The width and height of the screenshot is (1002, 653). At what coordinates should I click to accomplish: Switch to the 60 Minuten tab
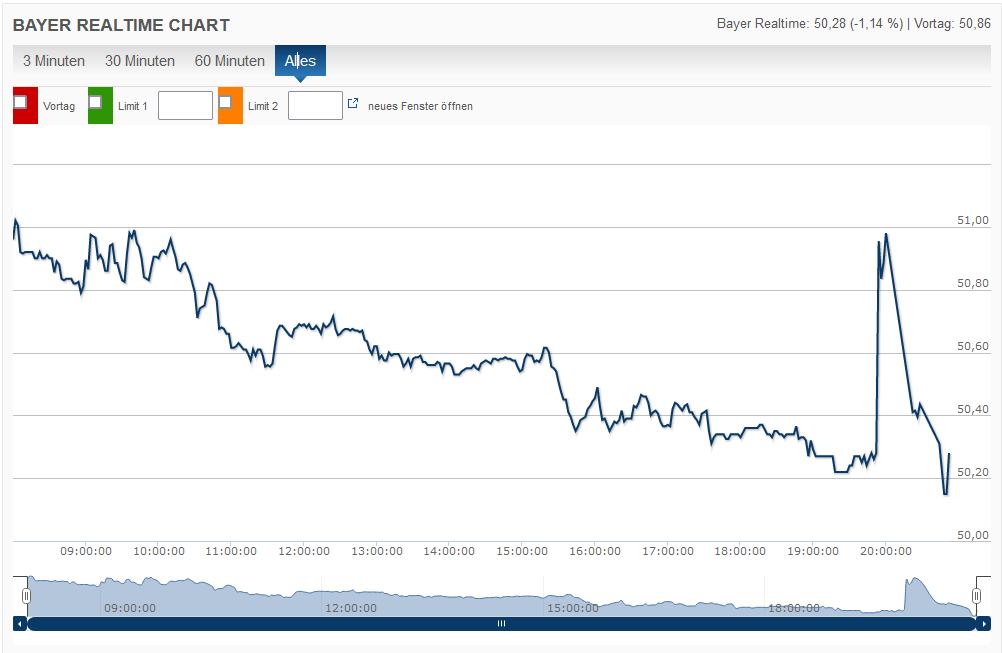click(x=229, y=61)
